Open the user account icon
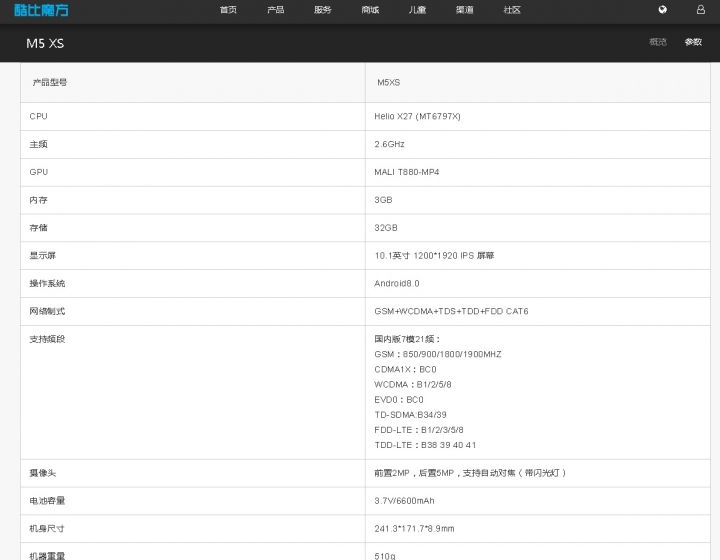This screenshot has height=560, width=720. tap(700, 10)
